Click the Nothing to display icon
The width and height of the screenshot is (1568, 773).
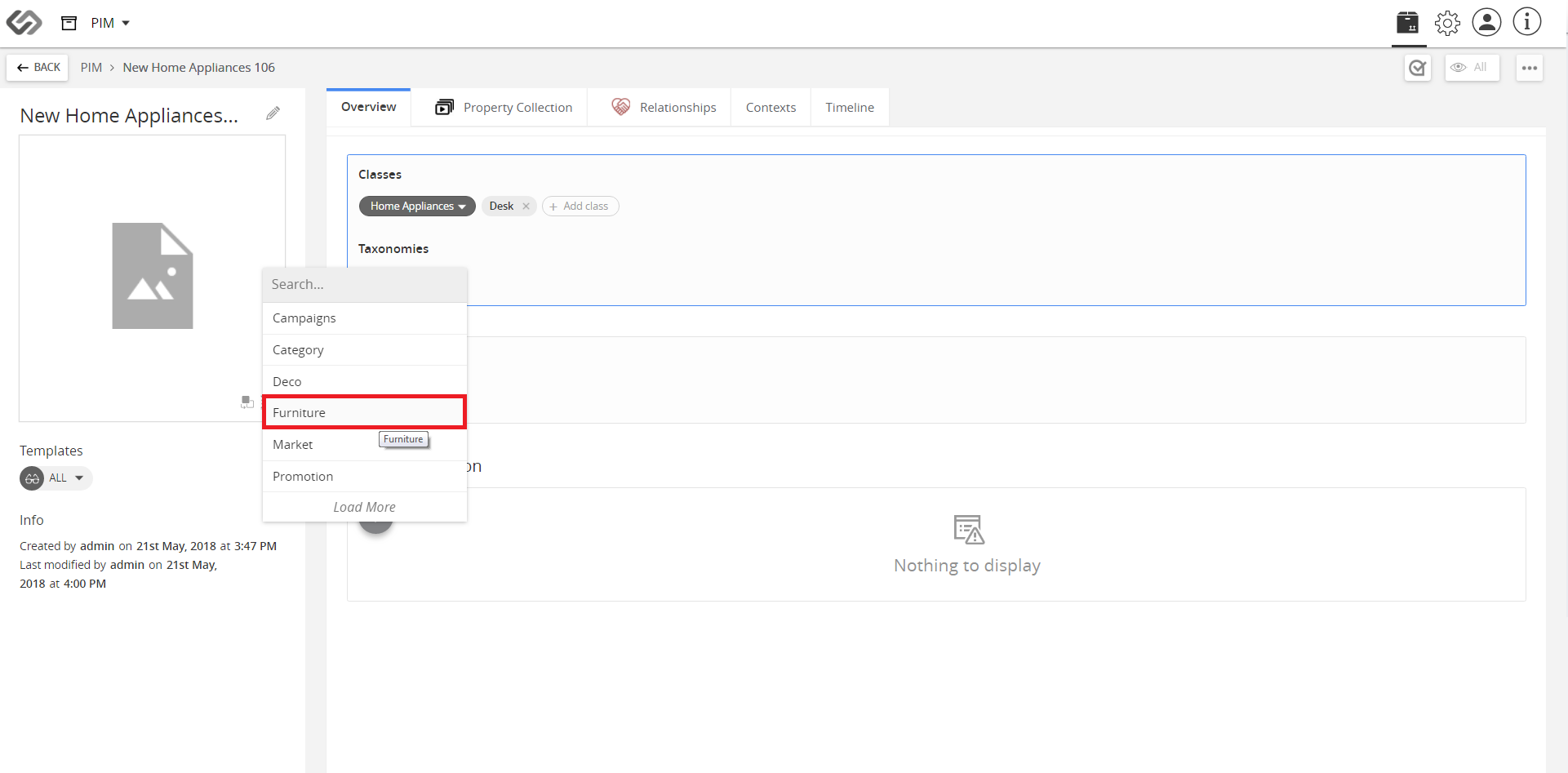pos(968,530)
